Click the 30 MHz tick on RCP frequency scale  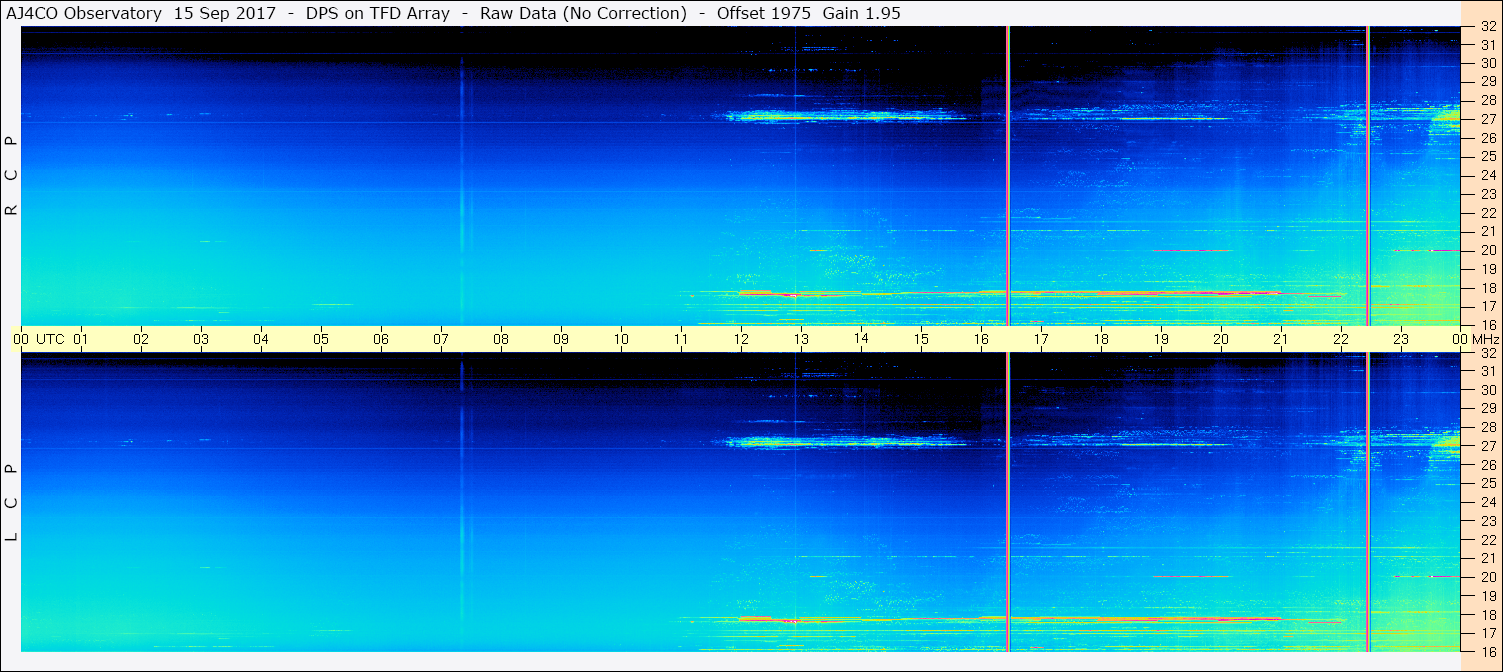click(1487, 63)
